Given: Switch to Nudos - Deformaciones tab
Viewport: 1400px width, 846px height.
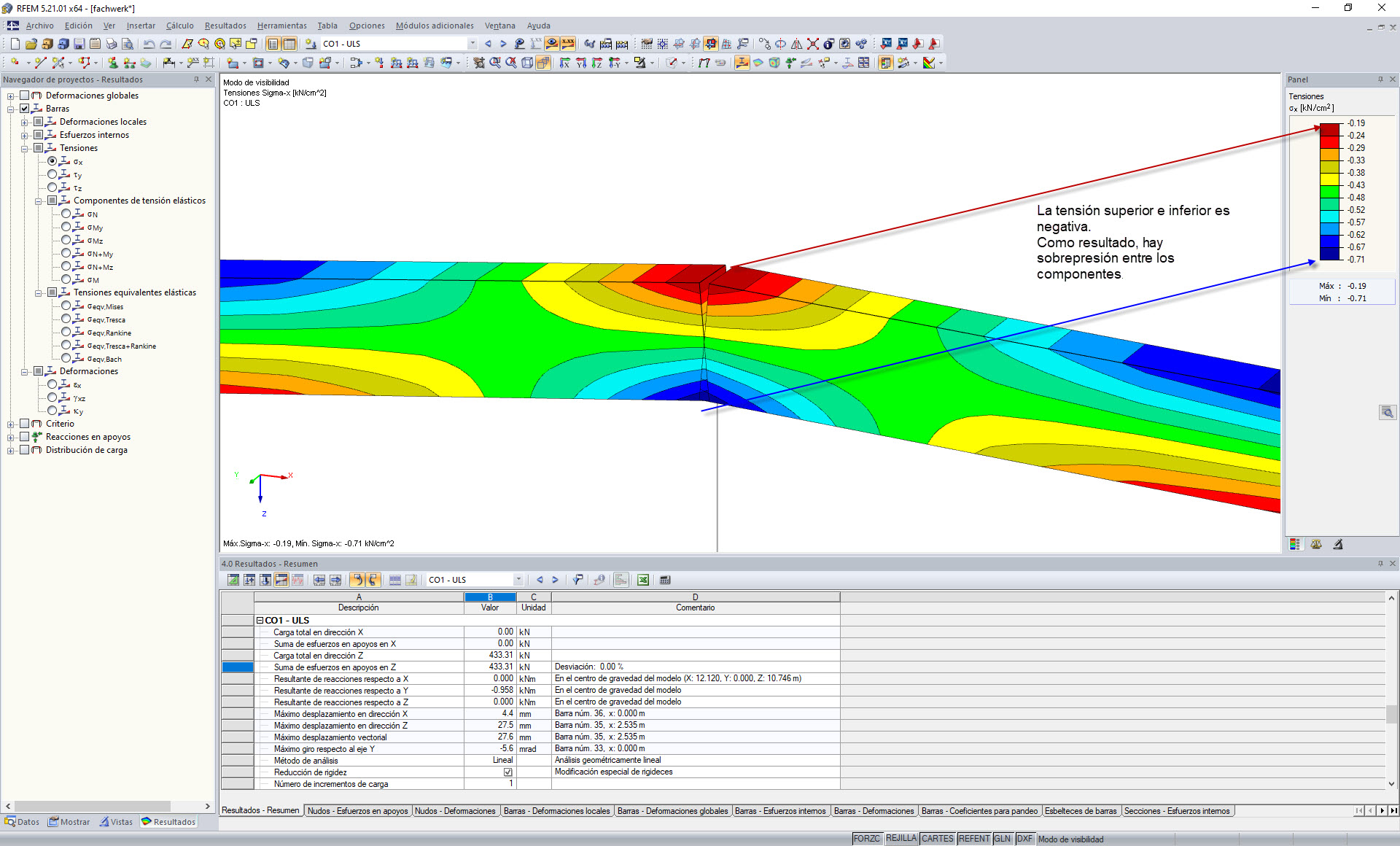Looking at the screenshot, I should pos(454,811).
